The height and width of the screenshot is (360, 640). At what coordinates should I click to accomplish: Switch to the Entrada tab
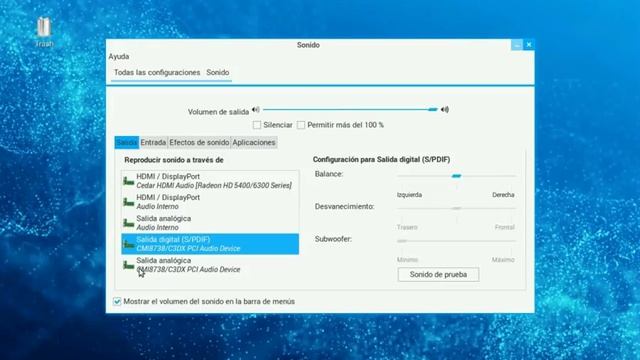click(153, 142)
